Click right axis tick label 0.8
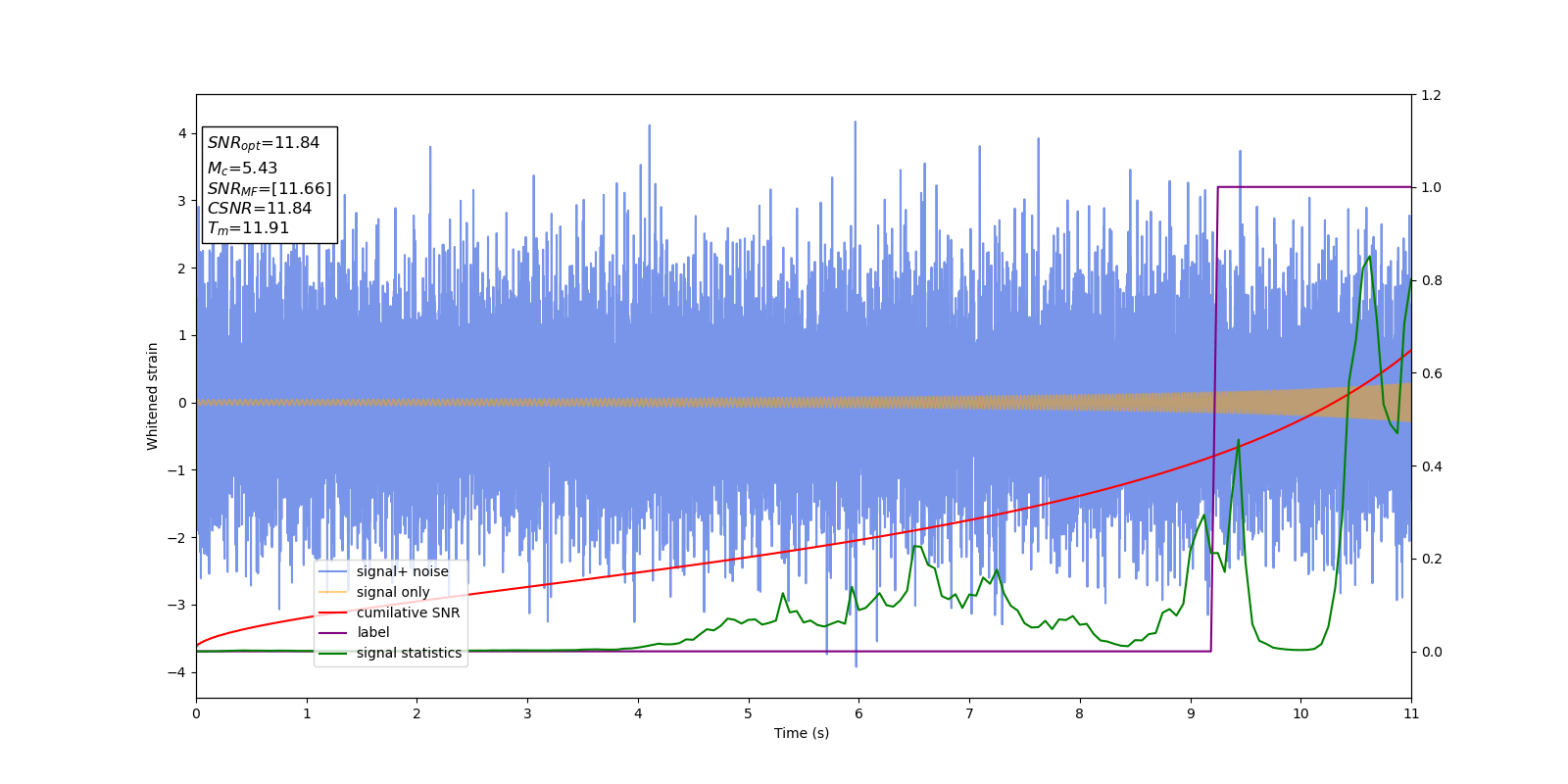The height and width of the screenshot is (784, 1568). tap(1431, 280)
